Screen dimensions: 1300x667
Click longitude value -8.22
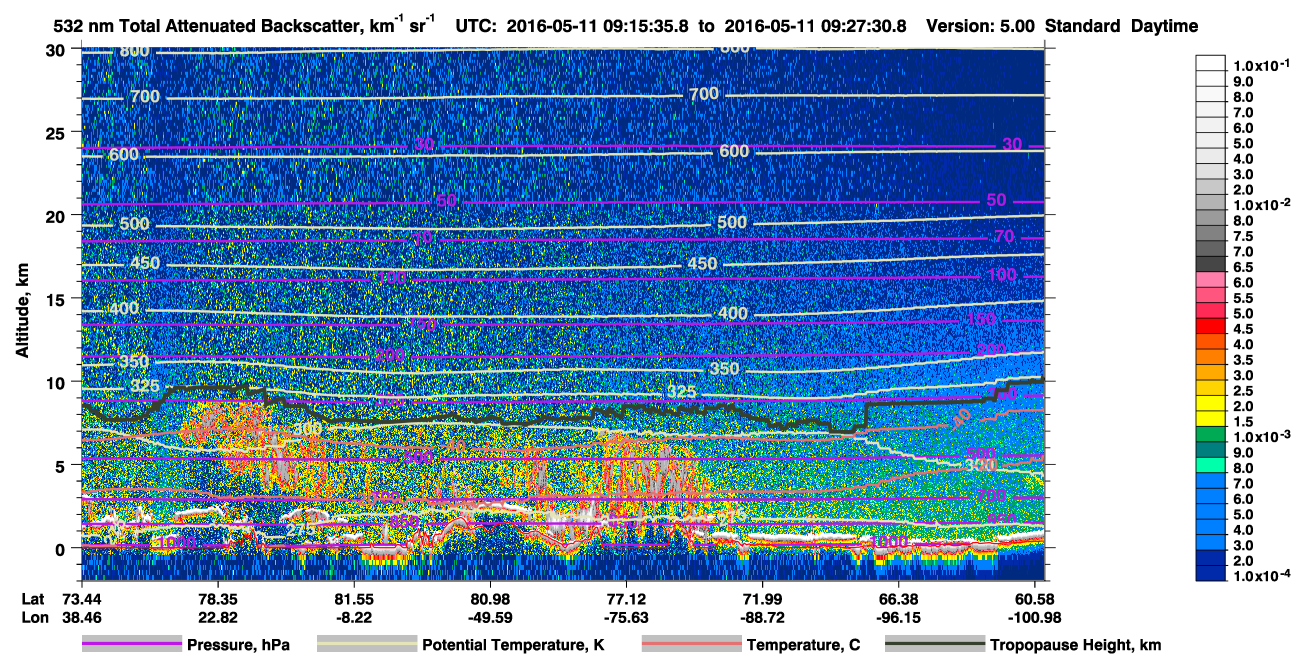pyautogui.click(x=353, y=617)
